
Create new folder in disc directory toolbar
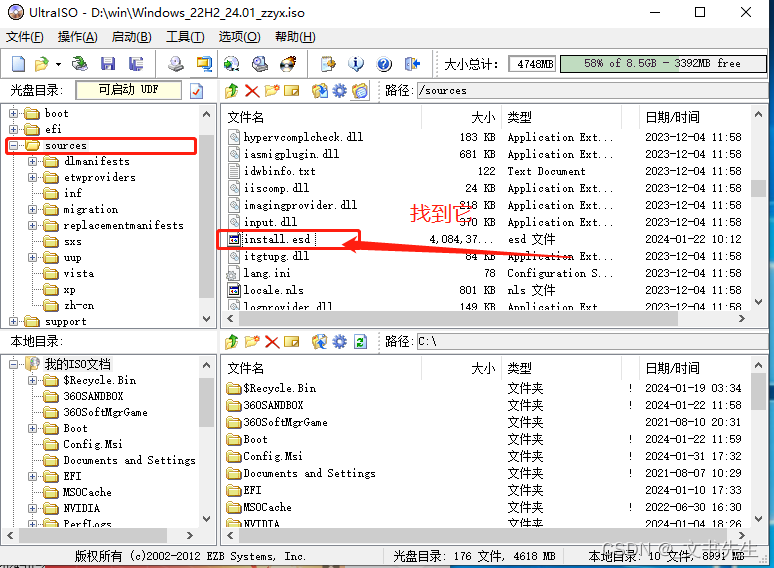point(272,91)
